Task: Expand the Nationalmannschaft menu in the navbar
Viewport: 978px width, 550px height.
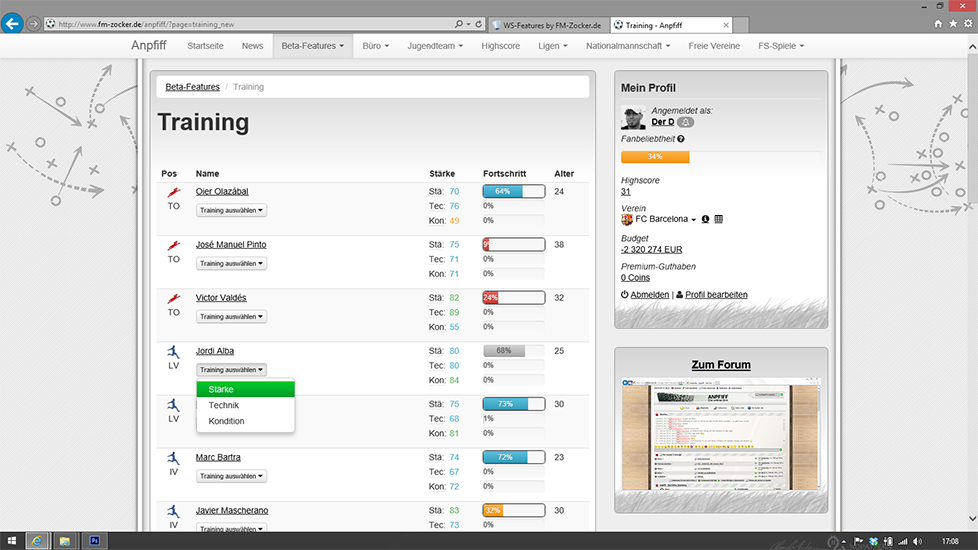Action: (630, 45)
